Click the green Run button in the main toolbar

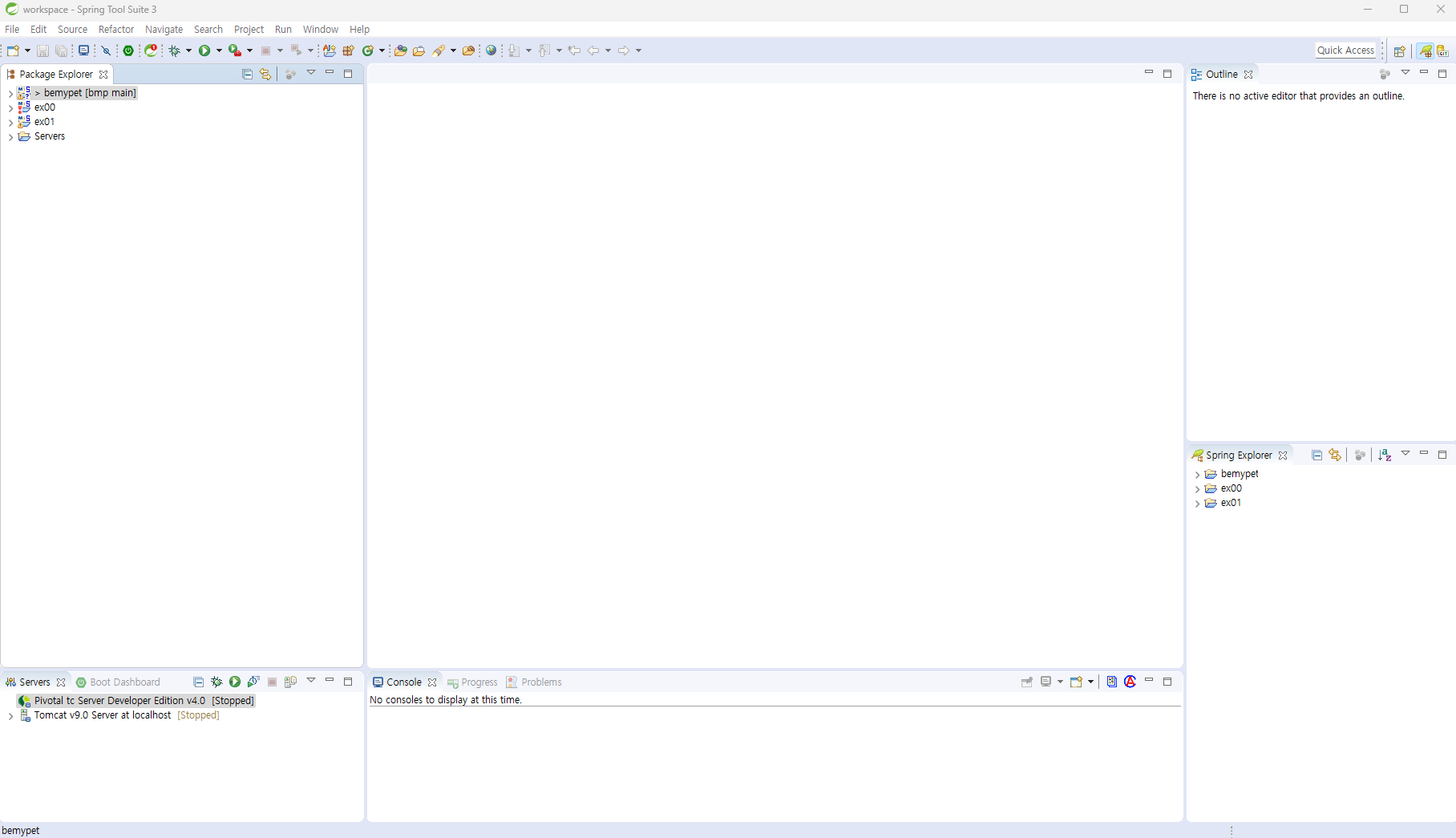coord(204,51)
